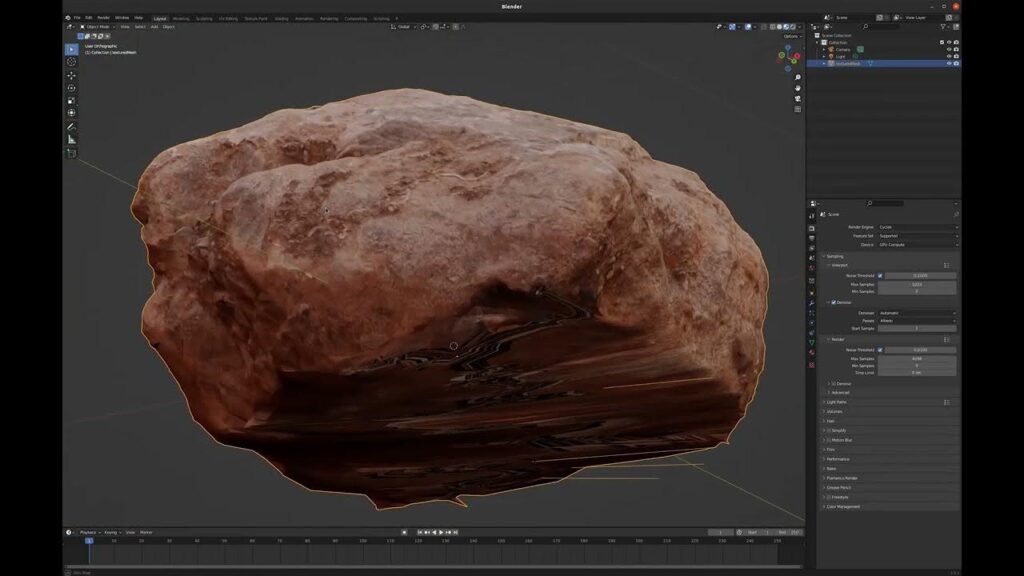Screen dimensions: 1024x576
Task: Open the Render menu in the top bar
Action: [x=103, y=17]
